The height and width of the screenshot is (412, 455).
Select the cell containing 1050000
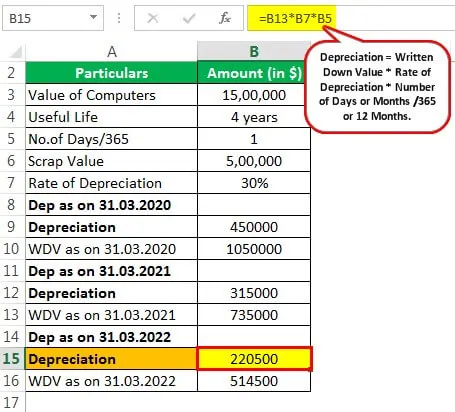[254, 249]
